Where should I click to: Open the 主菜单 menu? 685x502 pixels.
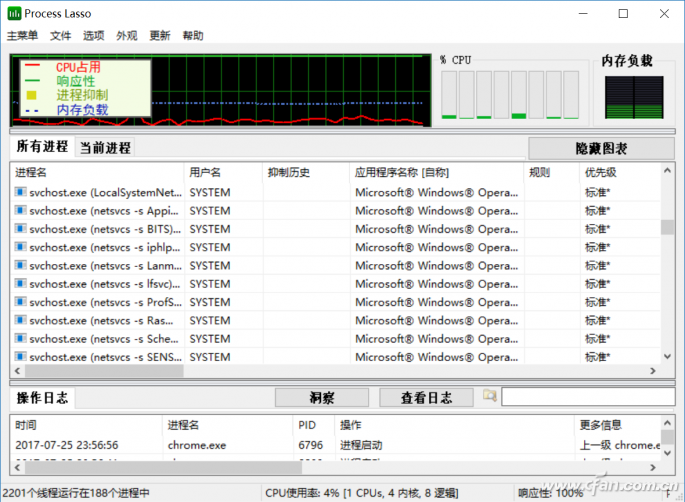[x=22, y=35]
